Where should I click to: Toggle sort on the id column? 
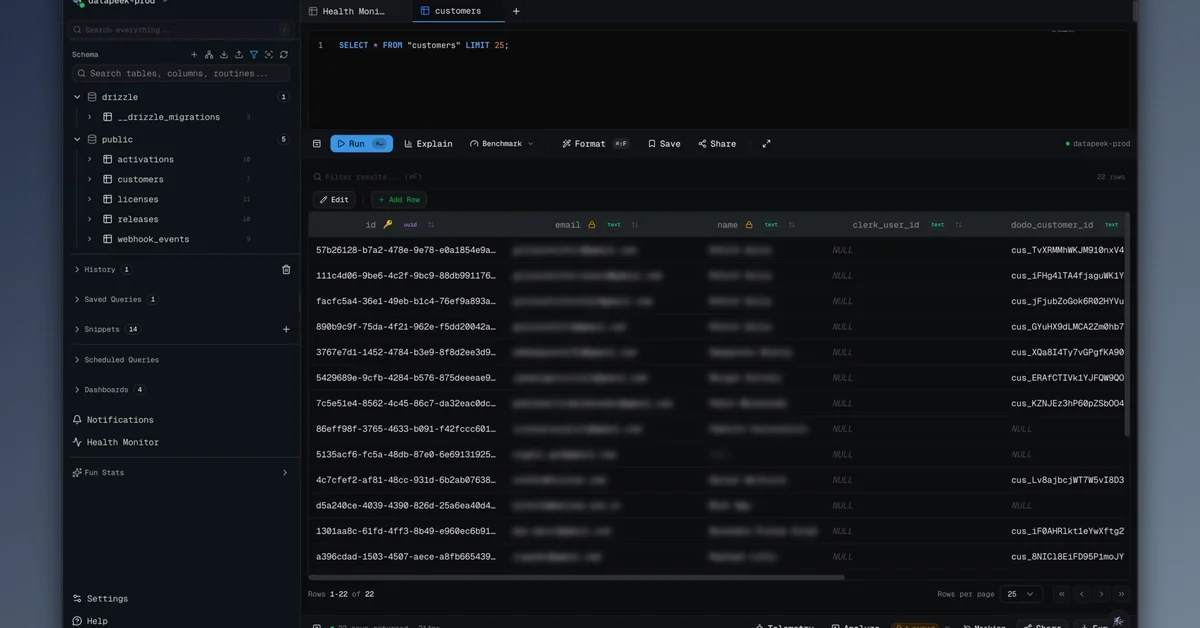click(x=431, y=225)
